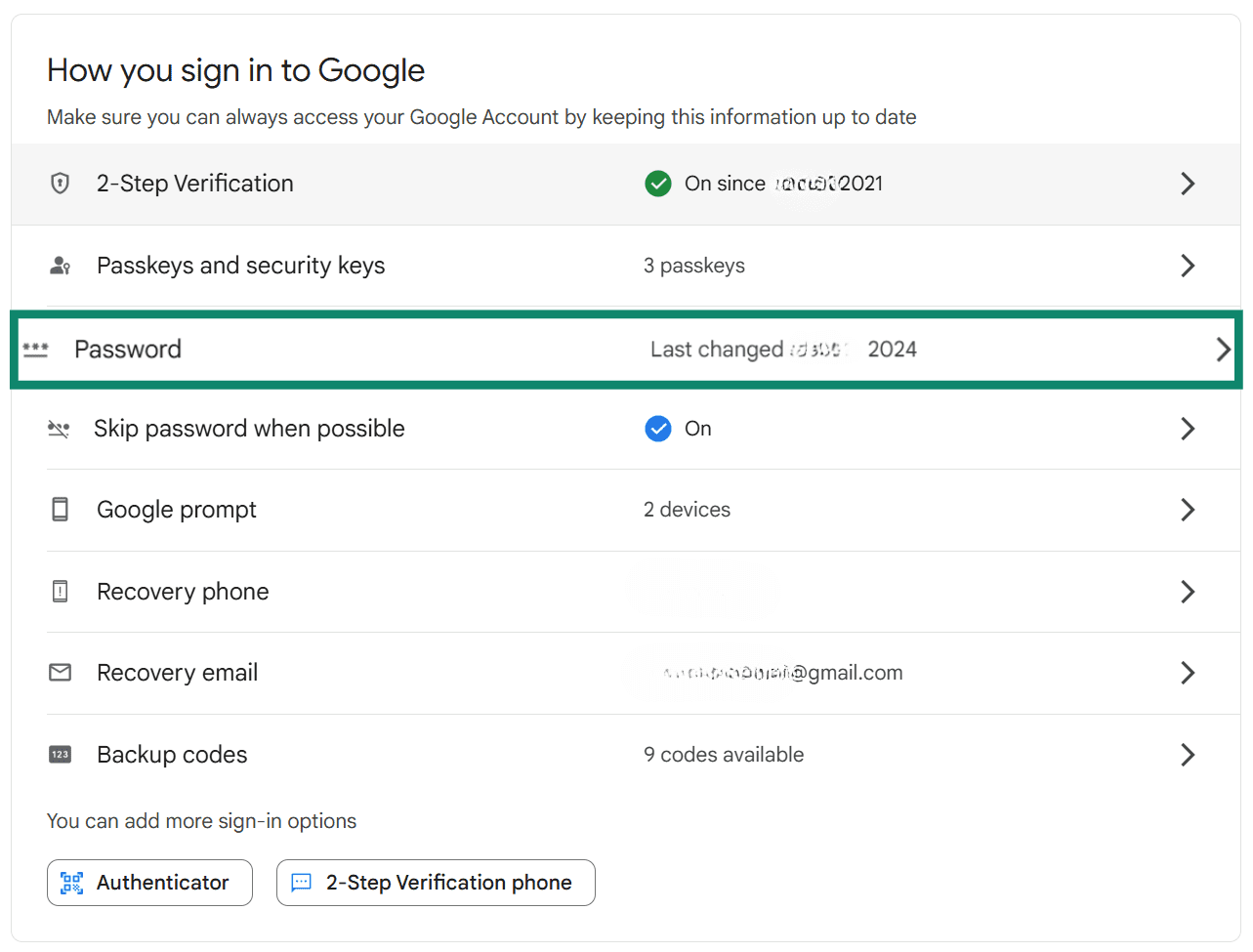Expand the Backup codes row chevron
Image resolution: width=1253 pixels, height=952 pixels.
(1189, 754)
